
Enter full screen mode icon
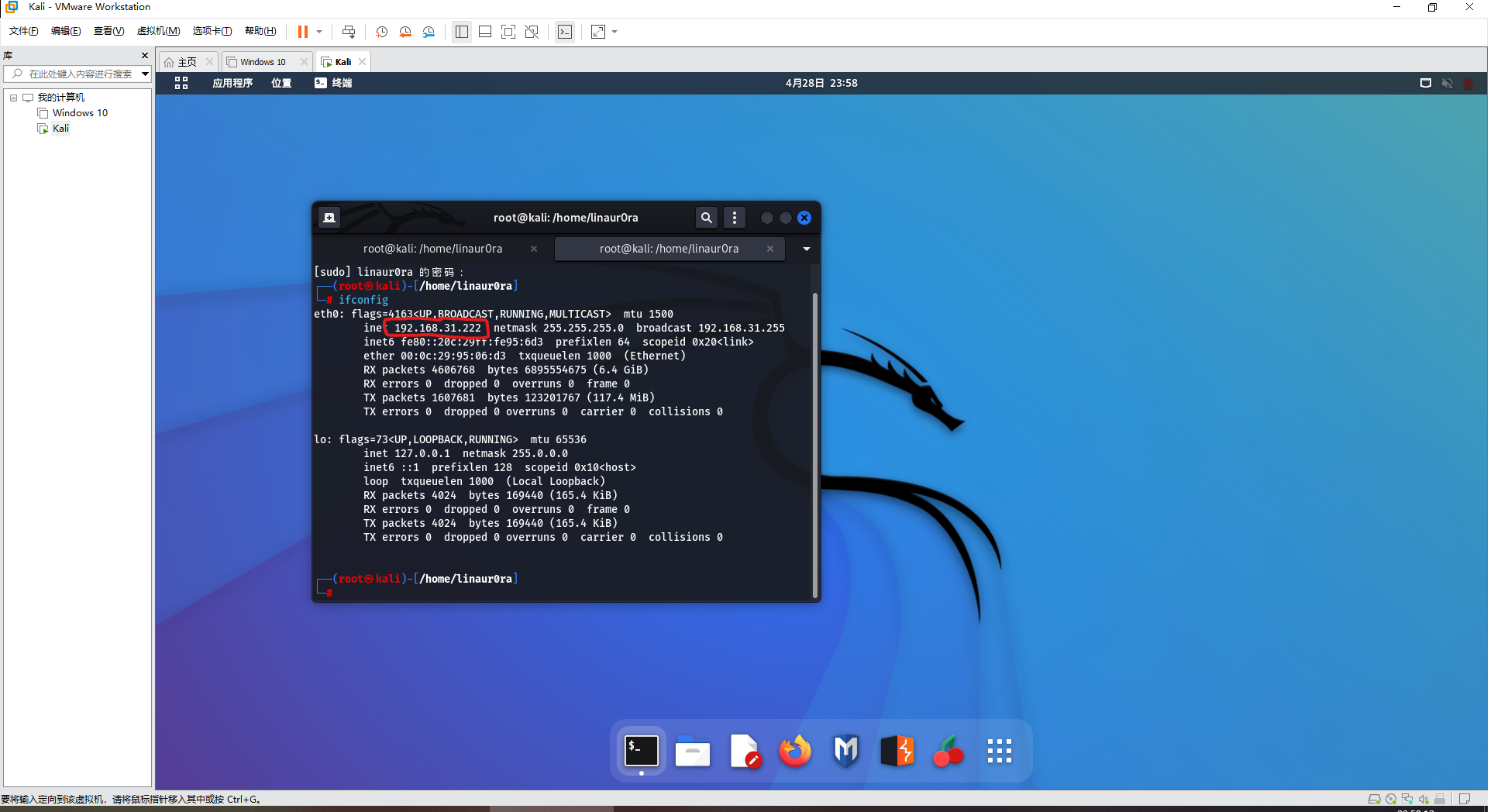pos(508,32)
